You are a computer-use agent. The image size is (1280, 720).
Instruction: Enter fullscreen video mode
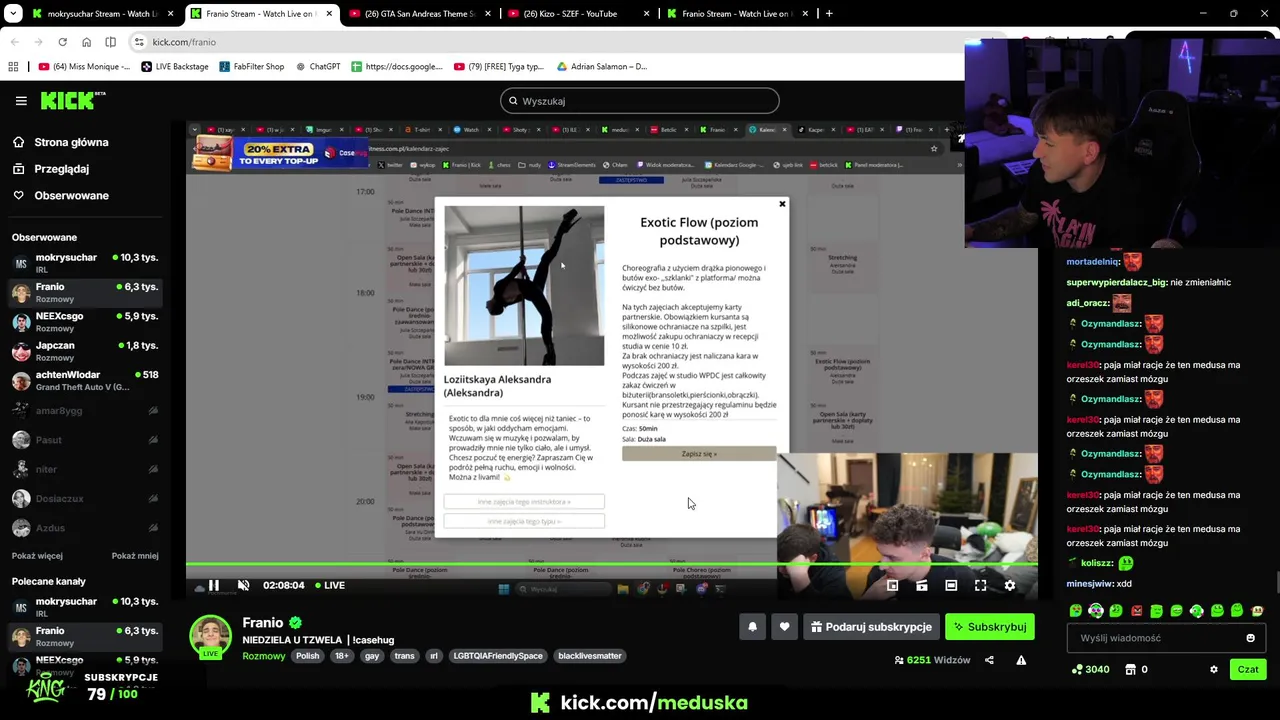pyautogui.click(x=980, y=585)
